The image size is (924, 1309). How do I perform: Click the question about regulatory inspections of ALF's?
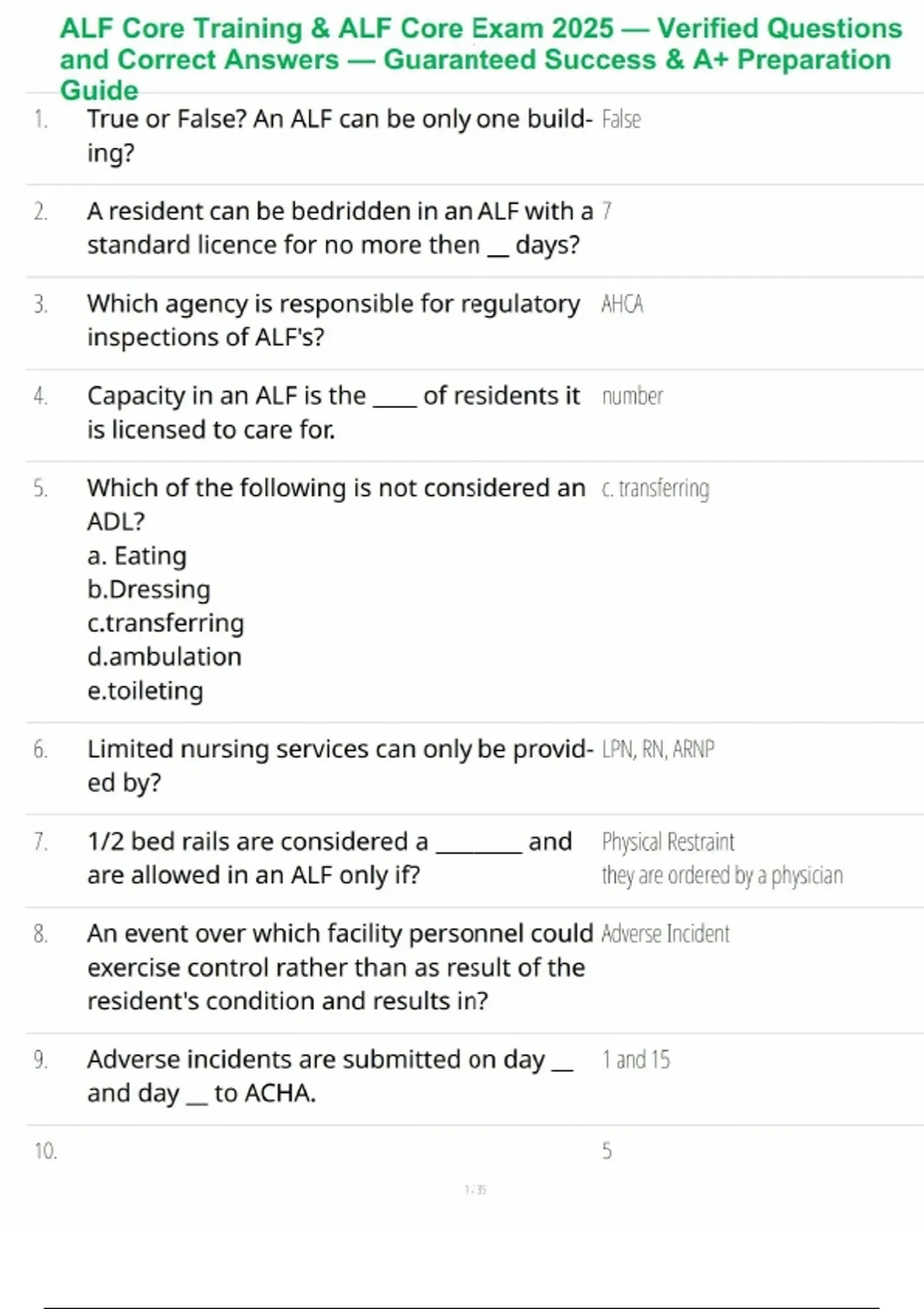333,320
